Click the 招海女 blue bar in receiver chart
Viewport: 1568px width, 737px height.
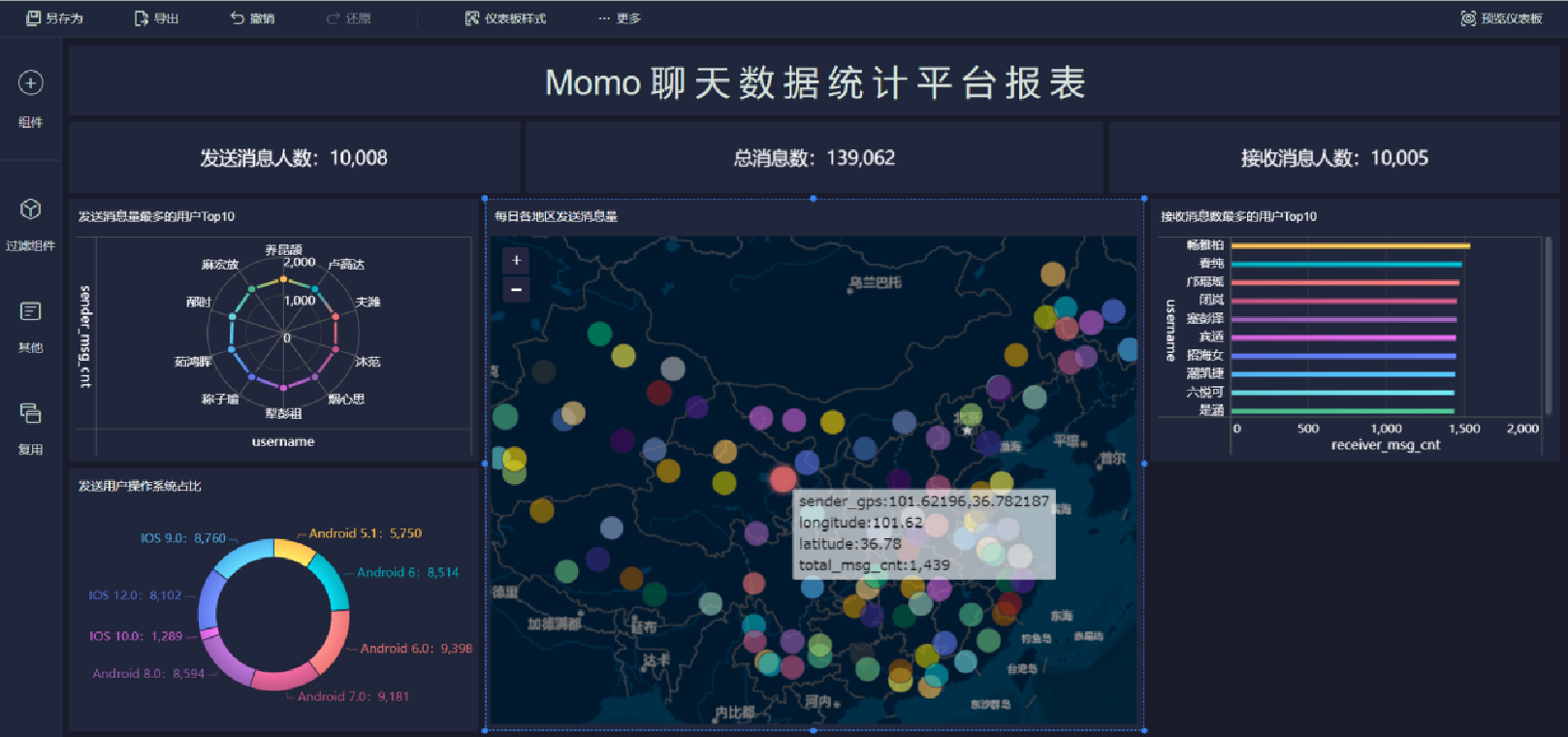click(1344, 356)
